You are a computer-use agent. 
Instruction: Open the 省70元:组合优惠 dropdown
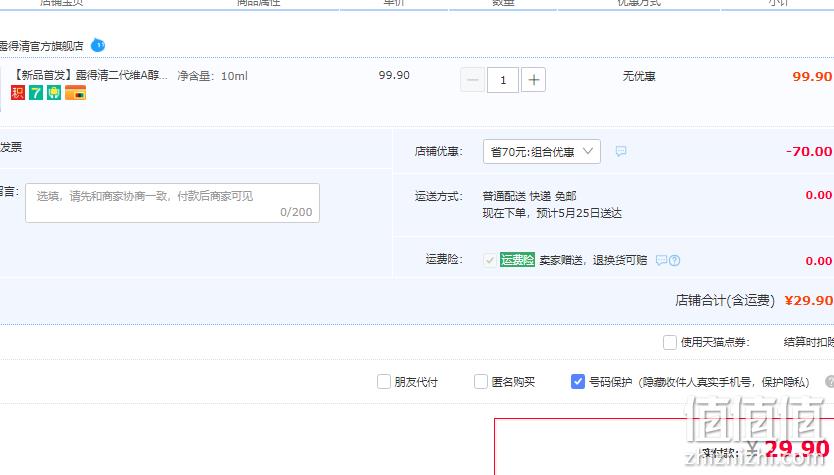541,152
